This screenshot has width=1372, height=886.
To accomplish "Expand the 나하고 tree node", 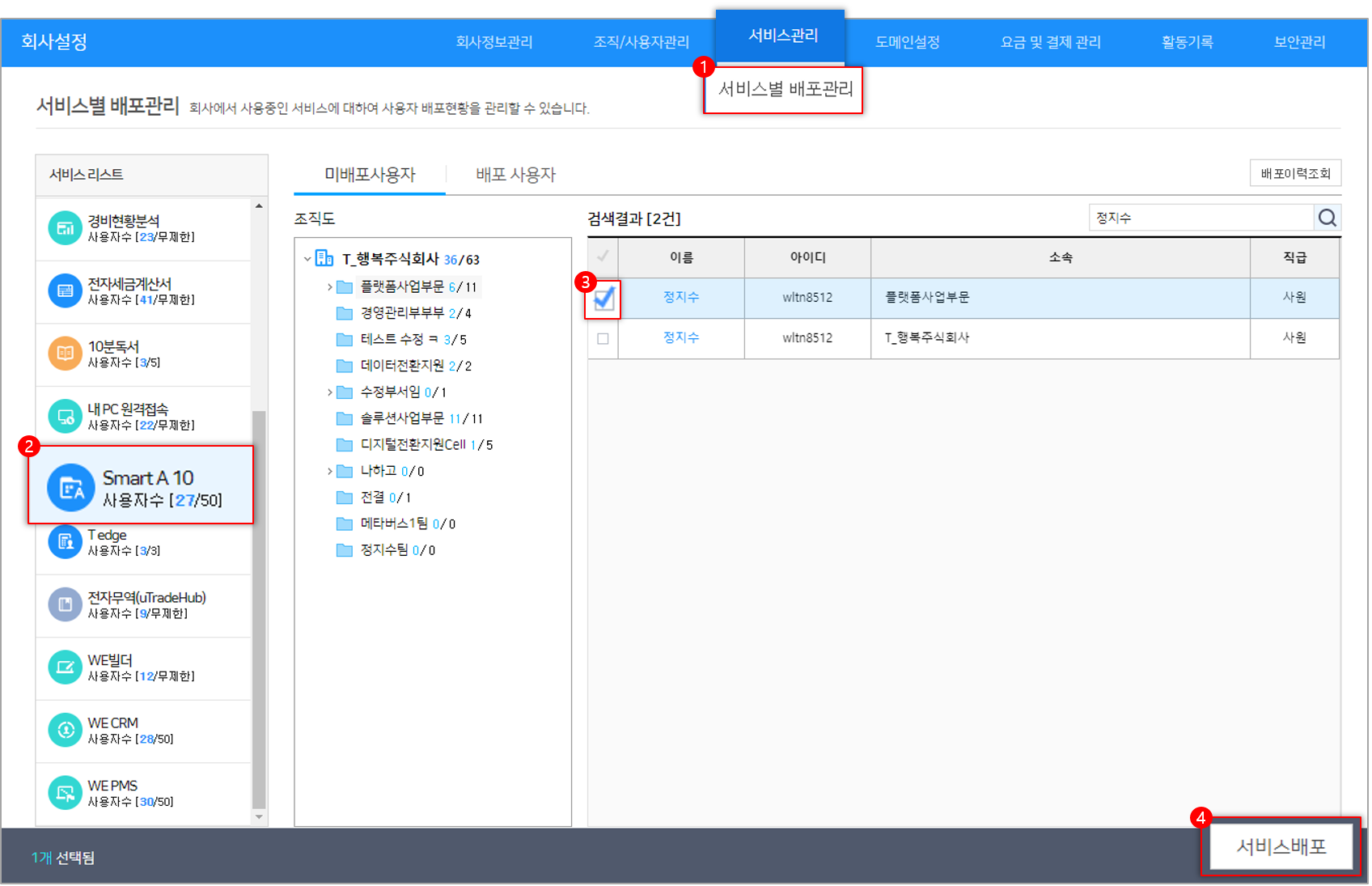I will coord(329,471).
